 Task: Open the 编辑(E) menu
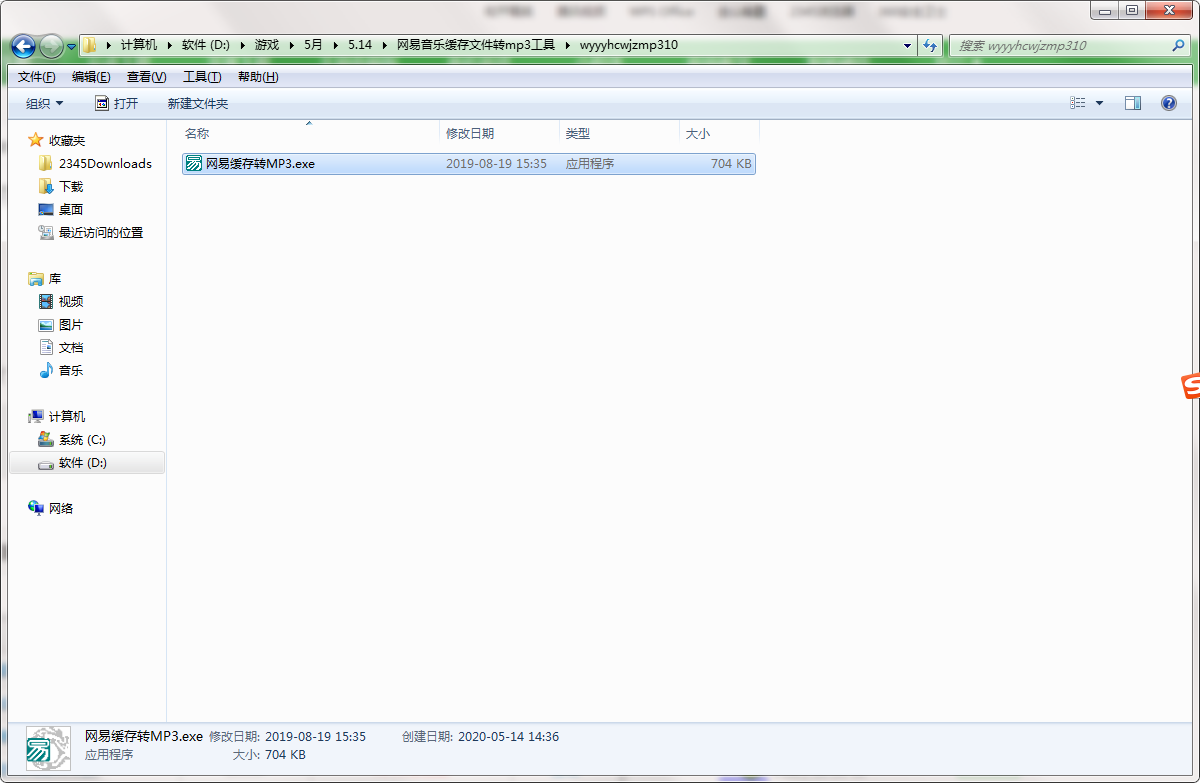(91, 77)
